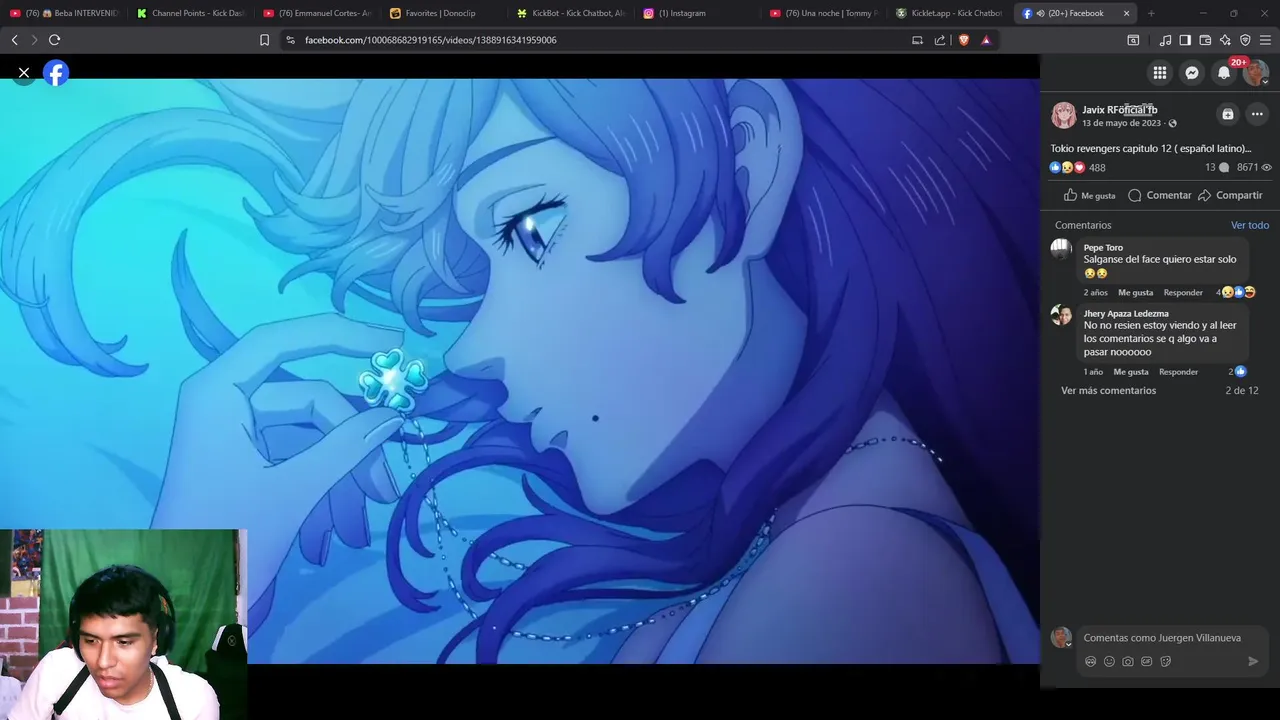Image resolution: width=1280 pixels, height=720 pixels.
Task: Open the Messenger icon
Action: [1192, 73]
